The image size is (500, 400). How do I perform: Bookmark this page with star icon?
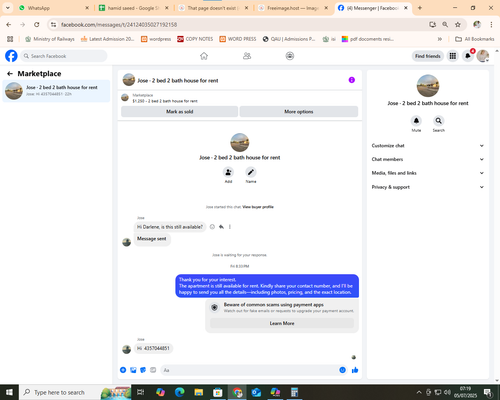tap(458, 24)
